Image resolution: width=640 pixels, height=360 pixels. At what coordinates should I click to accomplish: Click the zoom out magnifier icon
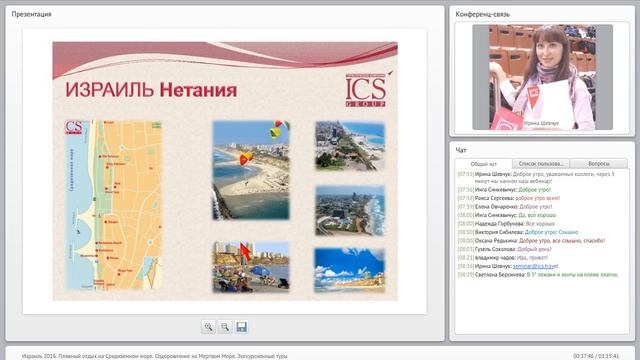click(x=225, y=327)
